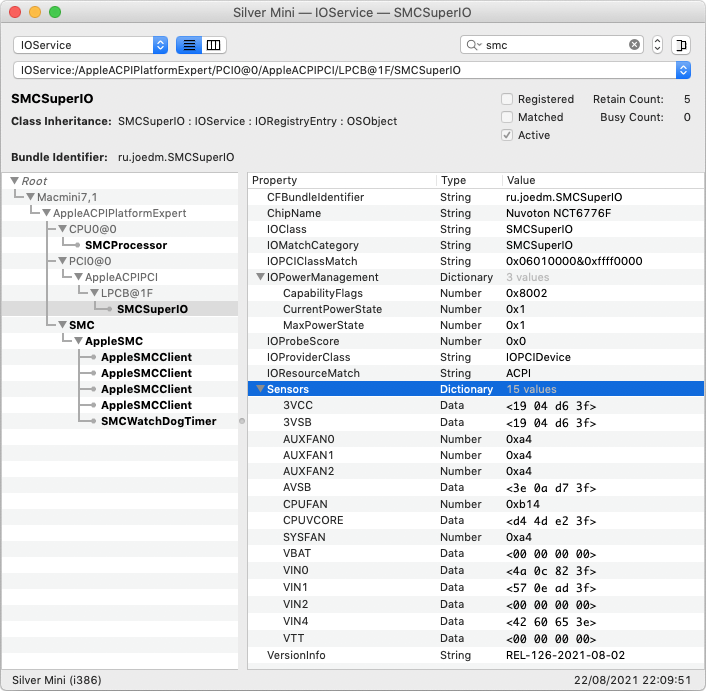Screen dimensions: 706x691
Task: Collapse the Sensors dictionary
Action: point(260,388)
